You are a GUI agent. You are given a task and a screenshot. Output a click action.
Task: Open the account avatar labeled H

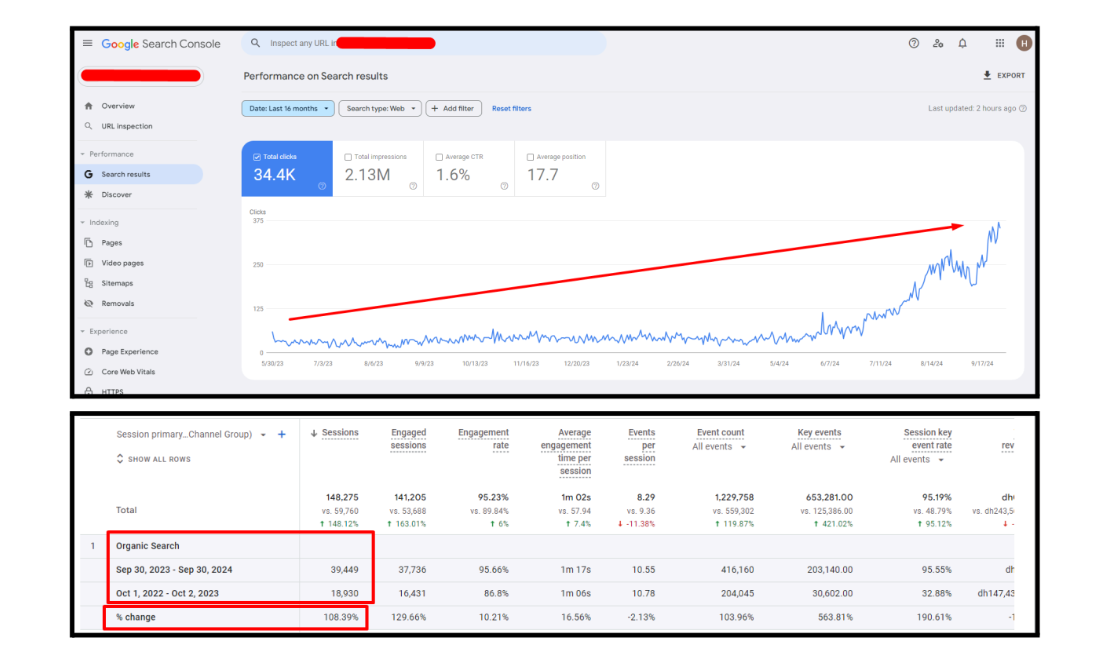[x=1024, y=43]
